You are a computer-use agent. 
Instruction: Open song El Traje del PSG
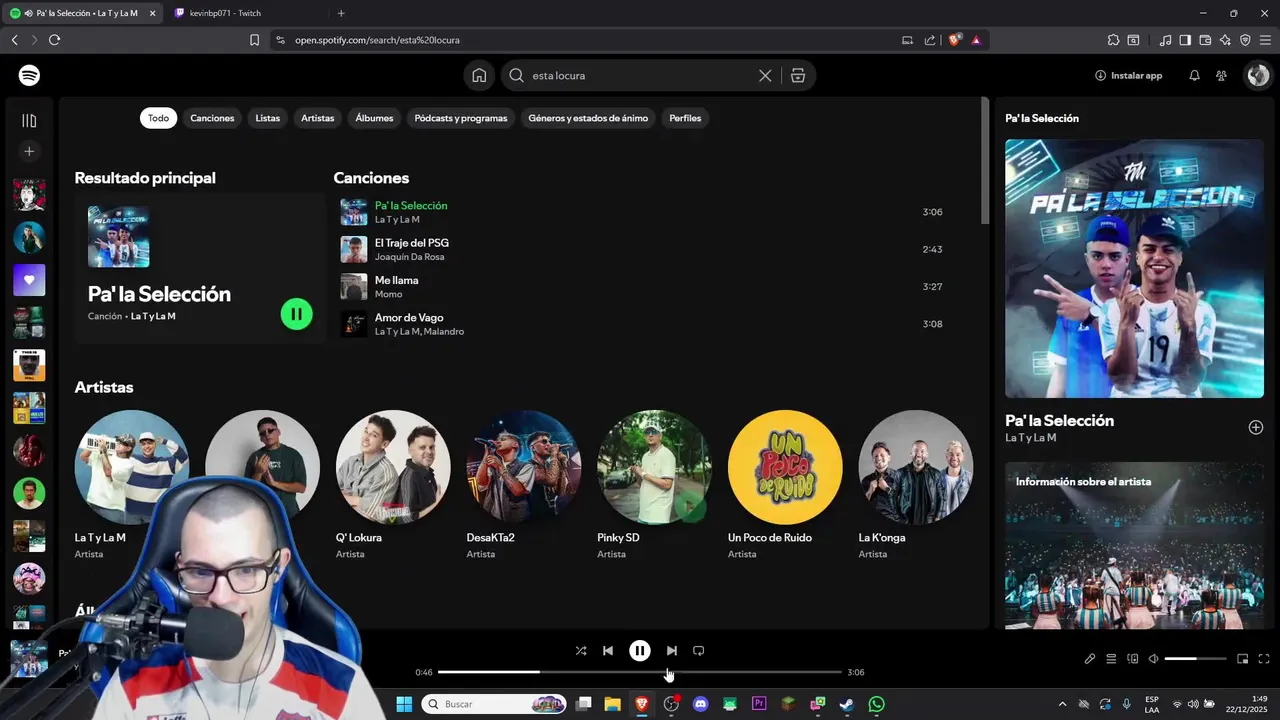pyautogui.click(x=412, y=243)
